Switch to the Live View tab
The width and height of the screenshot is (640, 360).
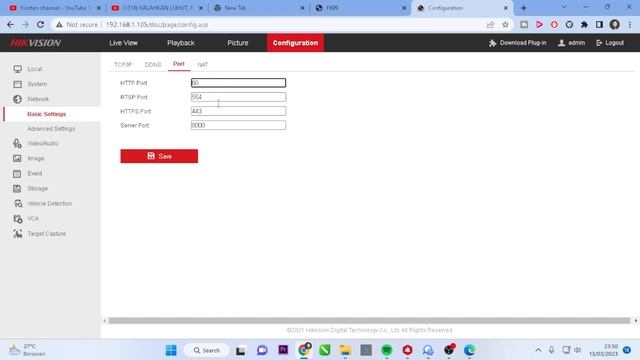[x=123, y=43]
